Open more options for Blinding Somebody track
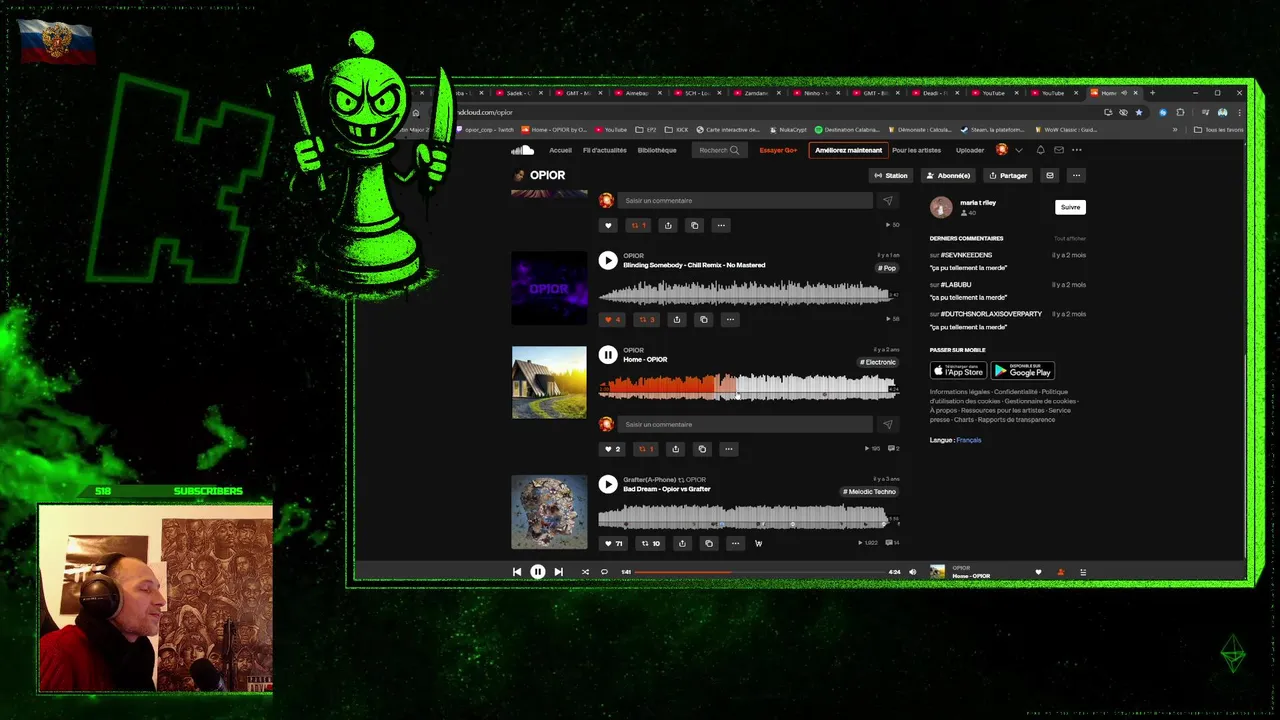Viewport: 1280px width, 720px height. (730, 320)
